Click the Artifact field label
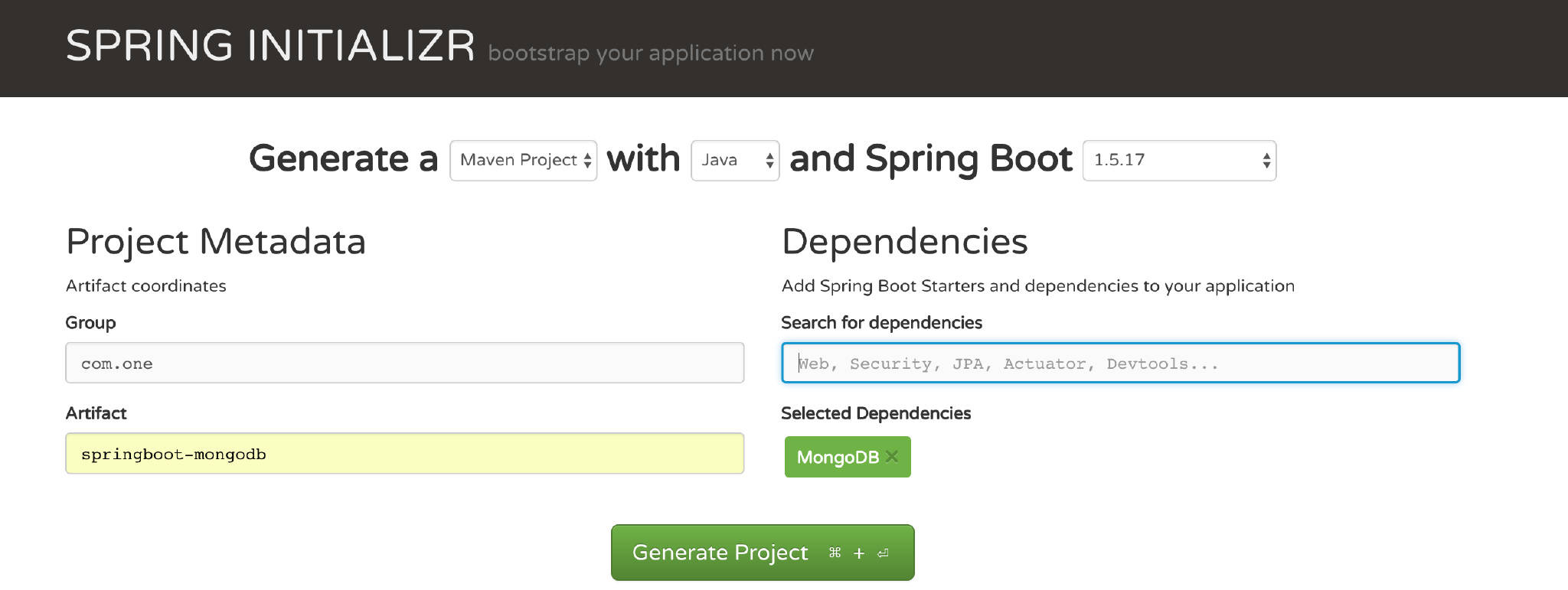Viewport: 1568px width, 590px height. [x=96, y=413]
